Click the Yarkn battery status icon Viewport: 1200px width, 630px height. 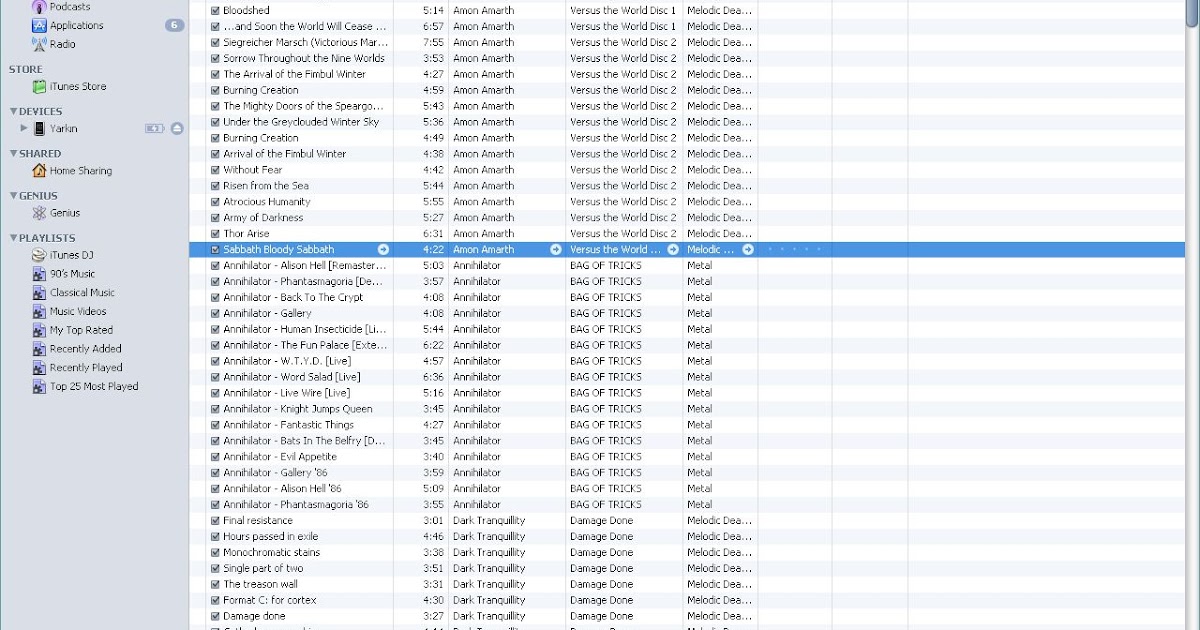coord(154,129)
